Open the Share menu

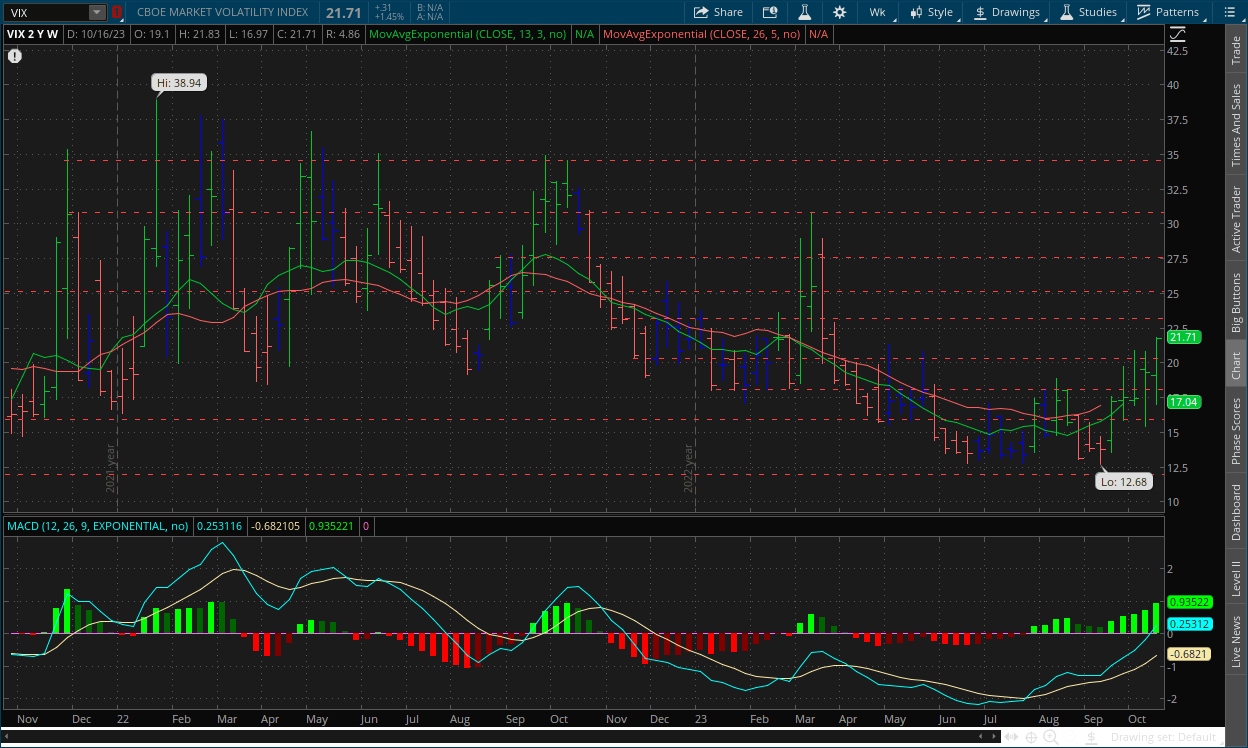point(718,12)
